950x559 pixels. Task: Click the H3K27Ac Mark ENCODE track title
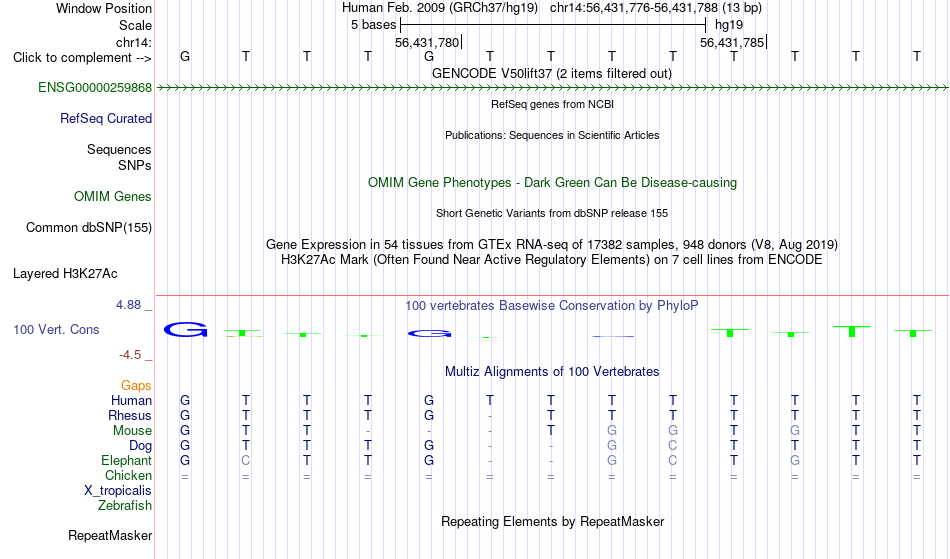552,260
